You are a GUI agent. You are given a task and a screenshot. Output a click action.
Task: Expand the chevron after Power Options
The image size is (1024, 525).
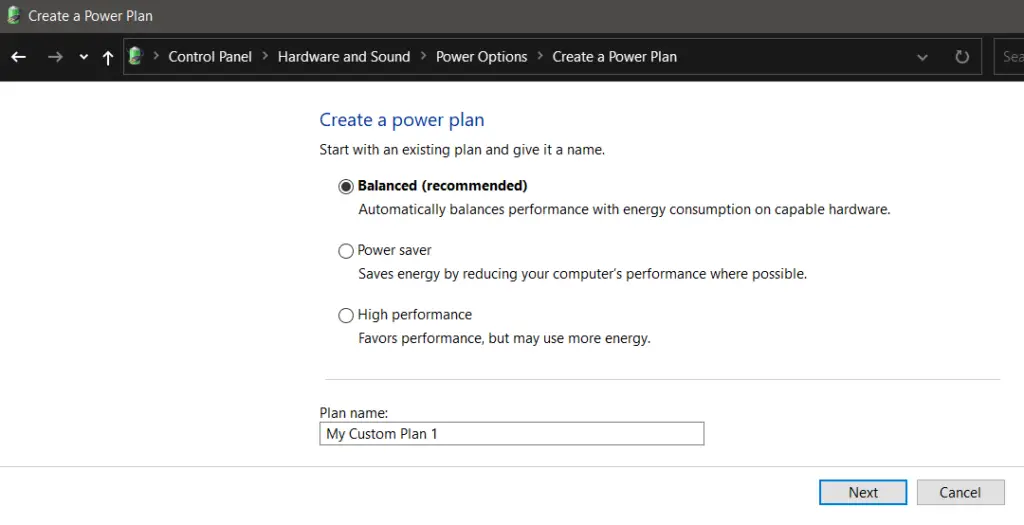pos(540,56)
